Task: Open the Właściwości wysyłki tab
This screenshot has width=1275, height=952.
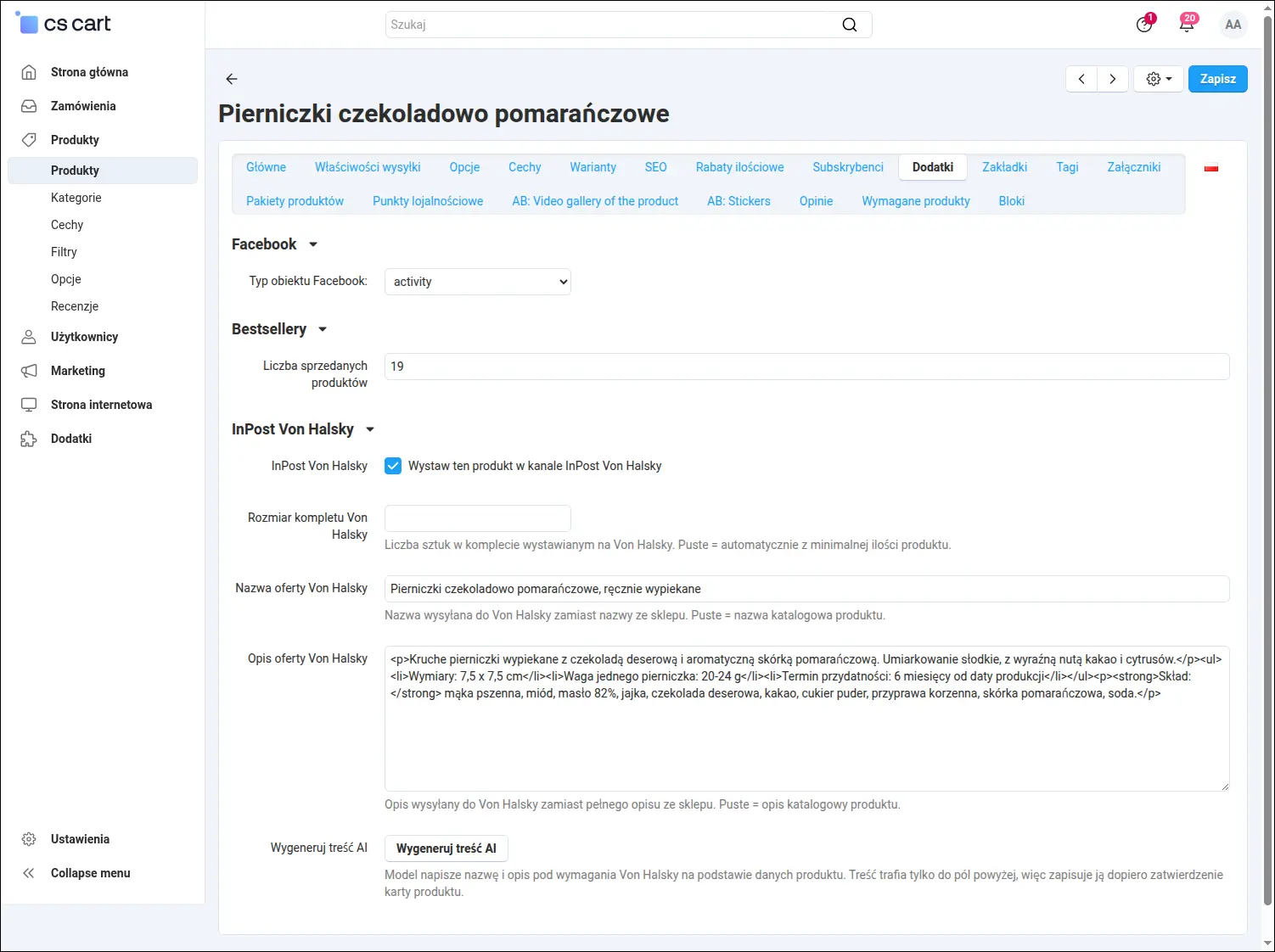Action: coord(368,167)
